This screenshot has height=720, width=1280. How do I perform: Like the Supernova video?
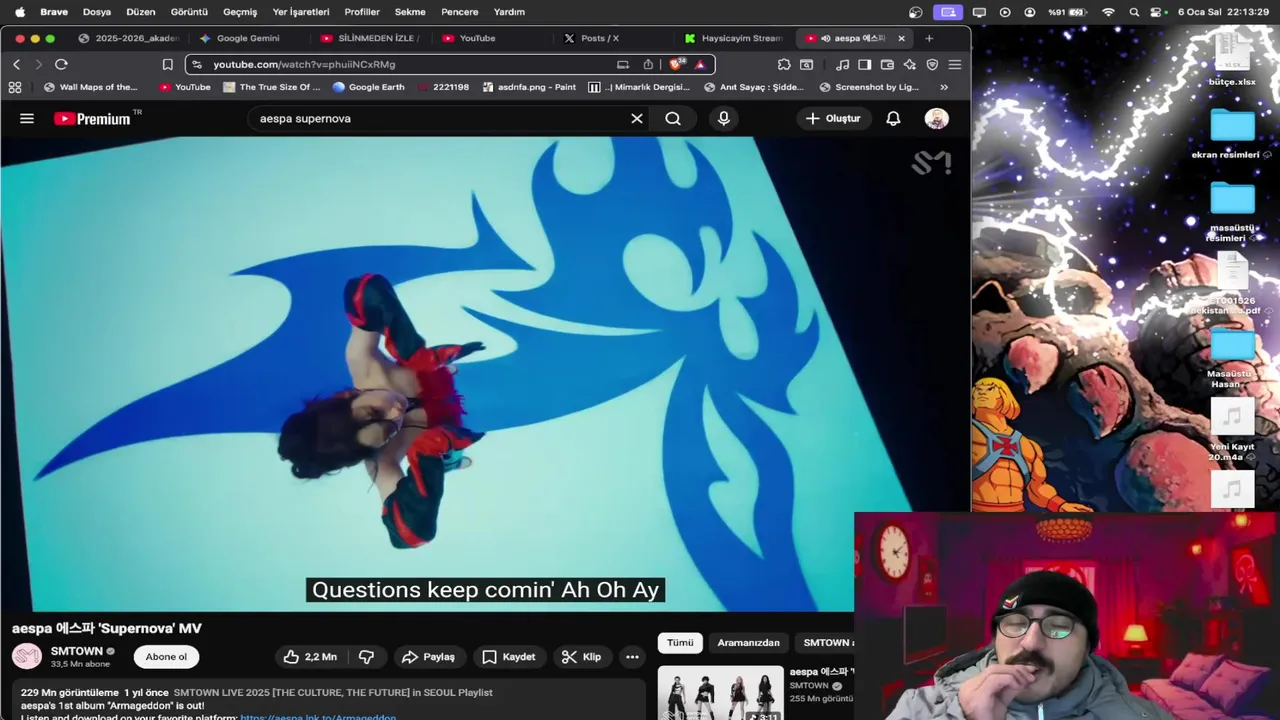pyautogui.click(x=311, y=657)
